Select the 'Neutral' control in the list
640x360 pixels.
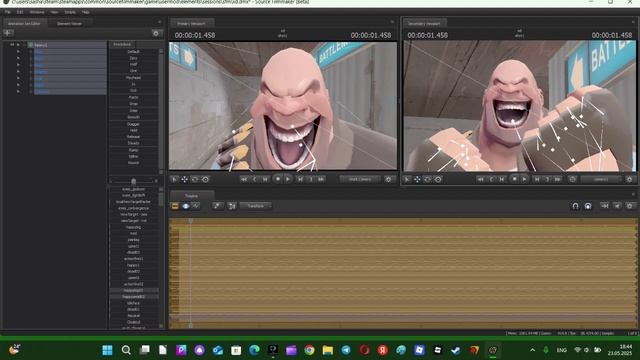tap(133, 316)
